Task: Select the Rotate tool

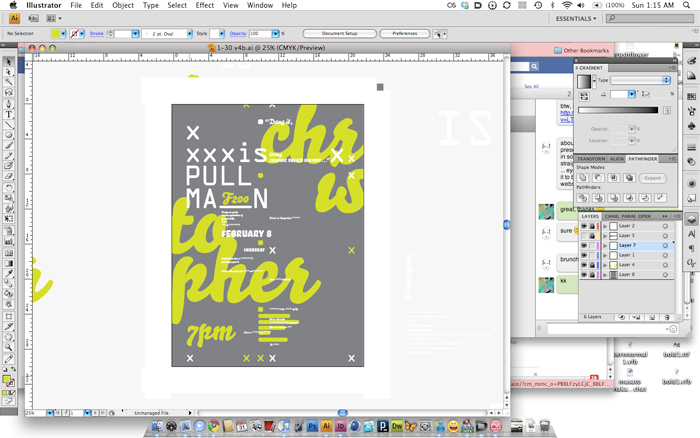Action: point(8,188)
